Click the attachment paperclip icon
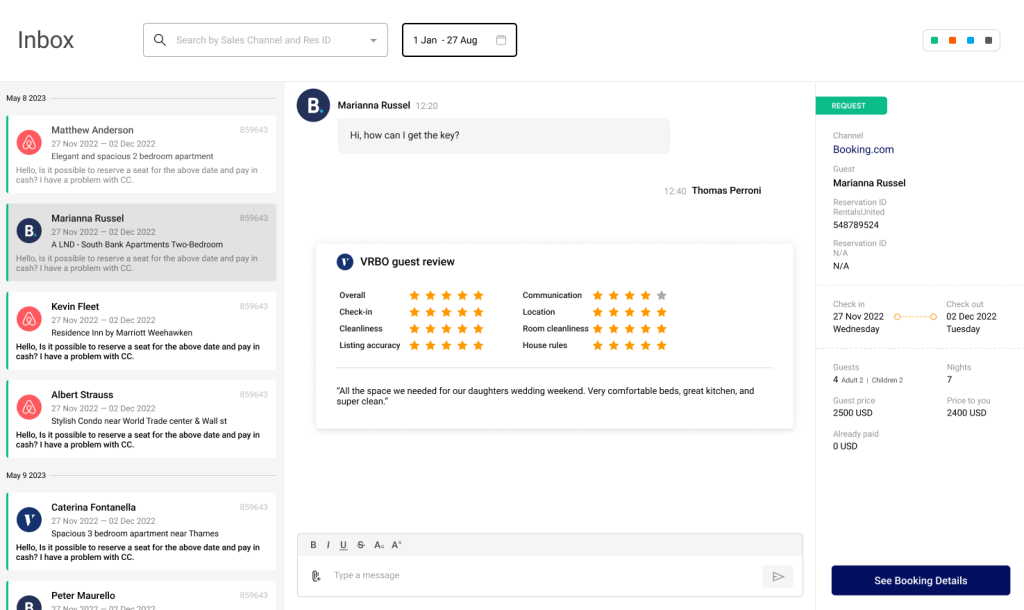This screenshot has height=610, width=1024. pos(316,575)
